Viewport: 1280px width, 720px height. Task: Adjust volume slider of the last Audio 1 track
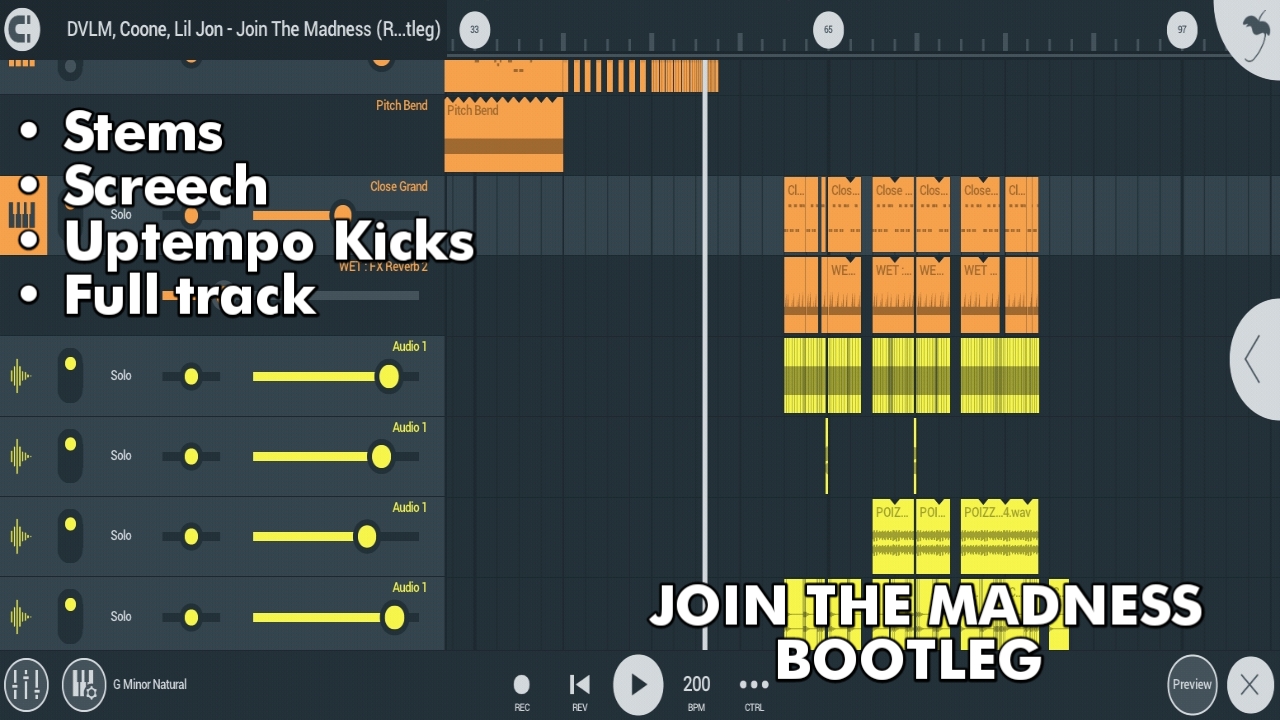coord(336,617)
